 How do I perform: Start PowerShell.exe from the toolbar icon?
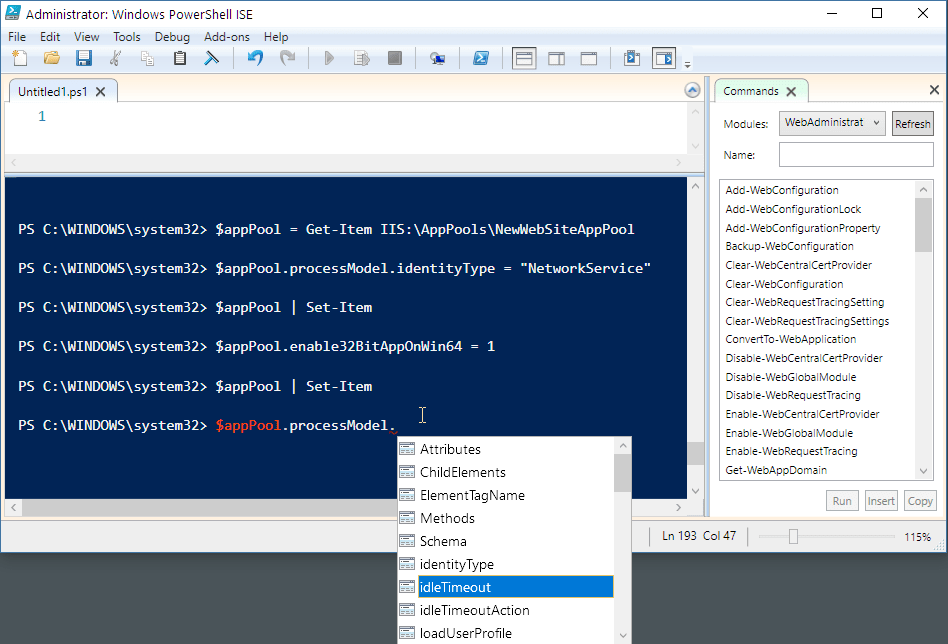(481, 58)
